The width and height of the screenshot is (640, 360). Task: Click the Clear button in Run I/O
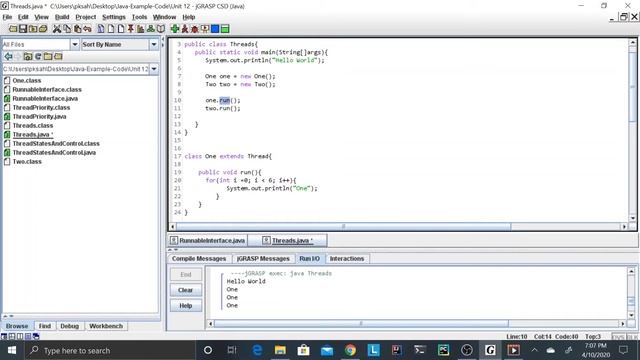click(186, 290)
